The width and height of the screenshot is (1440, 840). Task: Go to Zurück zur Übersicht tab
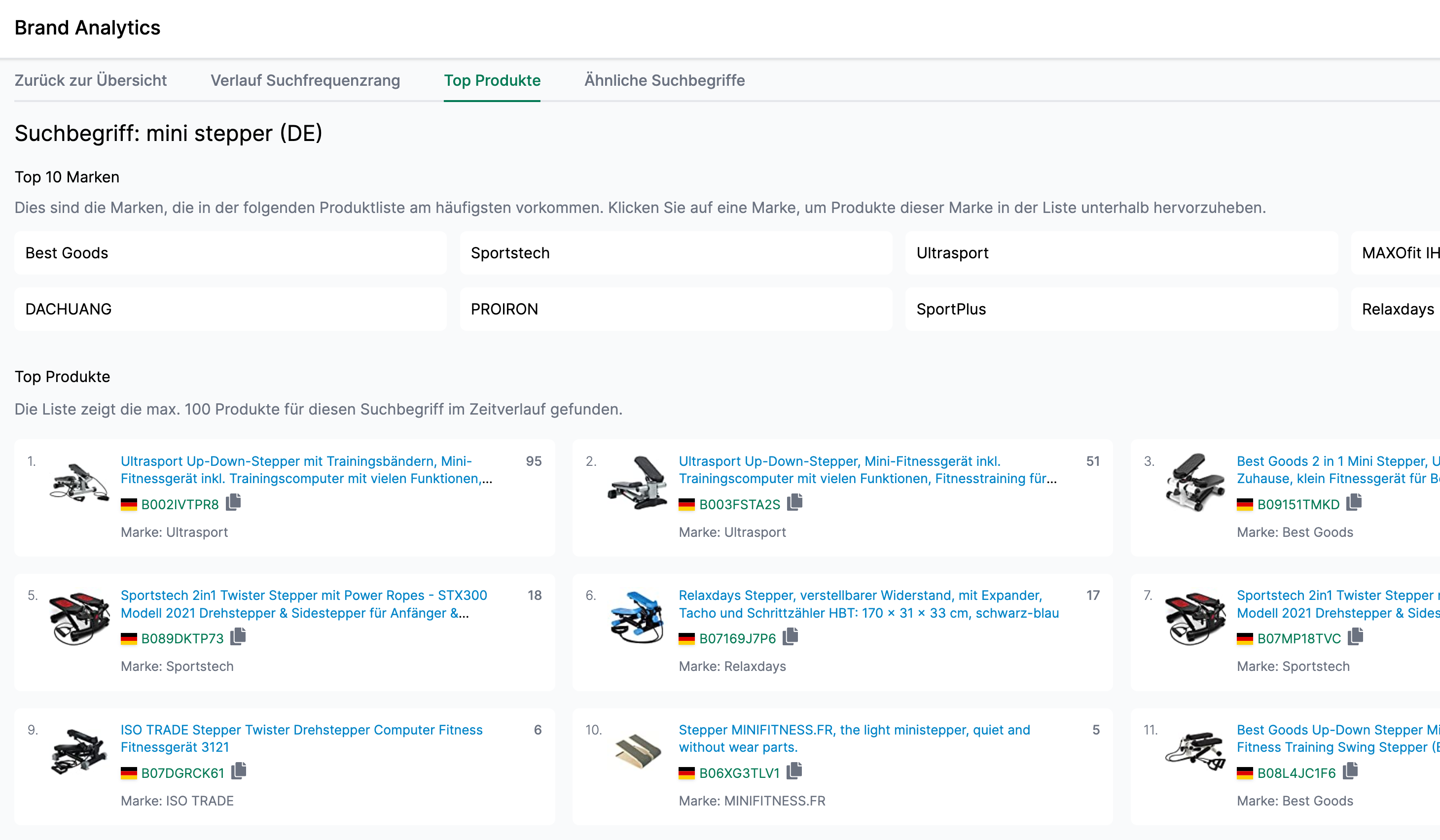91,80
